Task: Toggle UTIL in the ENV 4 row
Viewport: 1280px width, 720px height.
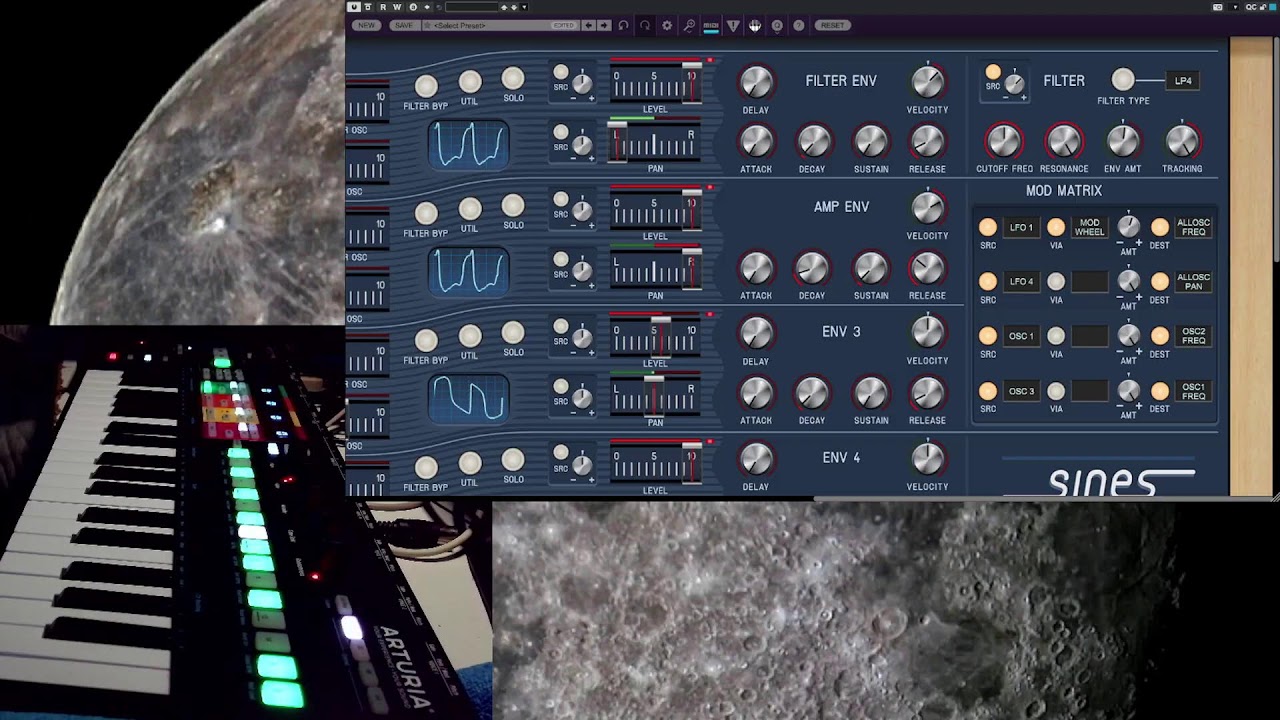Action: tap(470, 463)
